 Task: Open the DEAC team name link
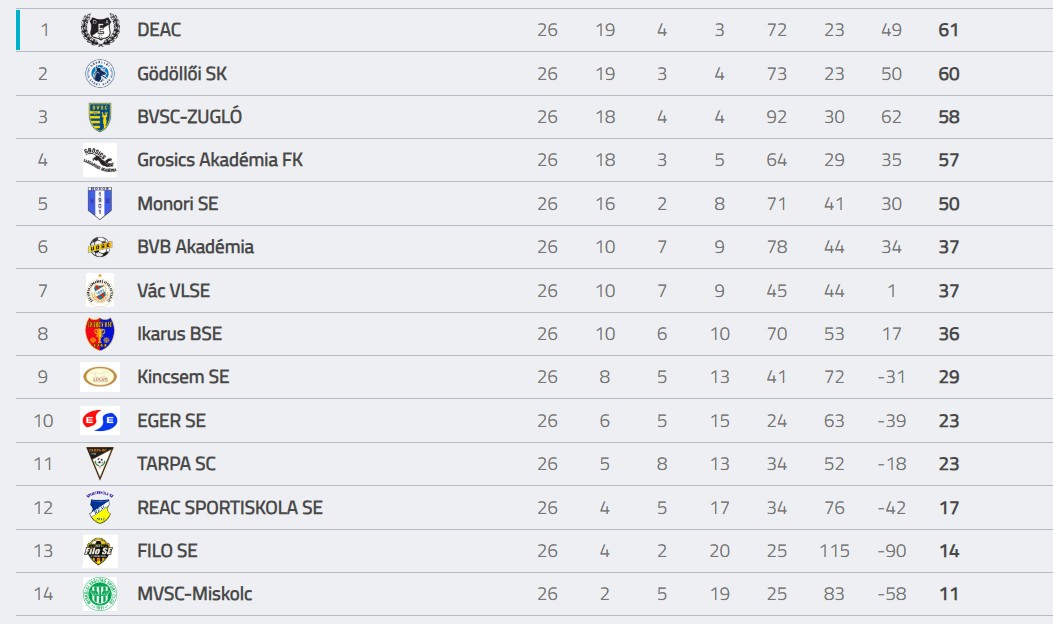click(159, 30)
